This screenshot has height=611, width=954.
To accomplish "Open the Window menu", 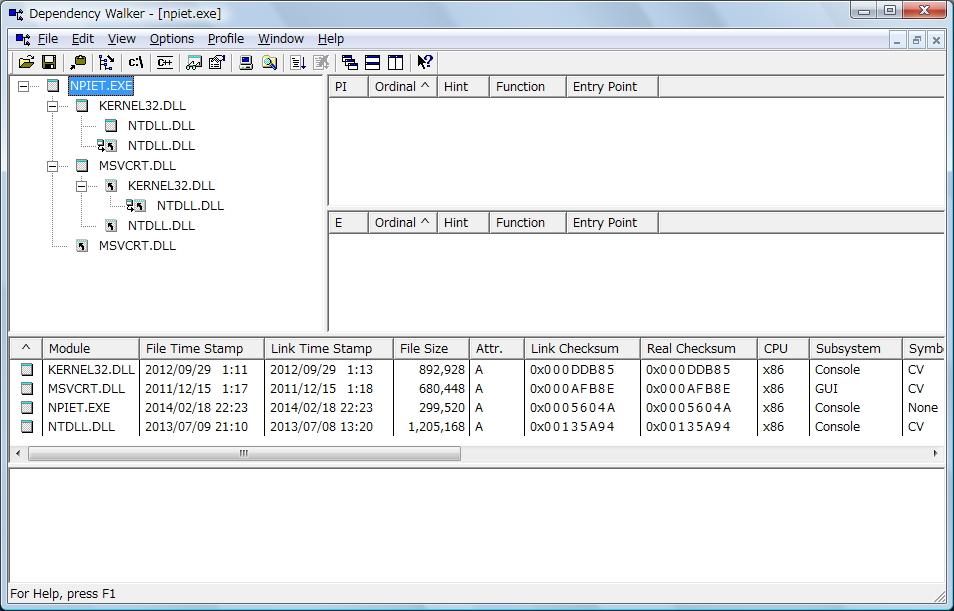I will tap(280, 39).
